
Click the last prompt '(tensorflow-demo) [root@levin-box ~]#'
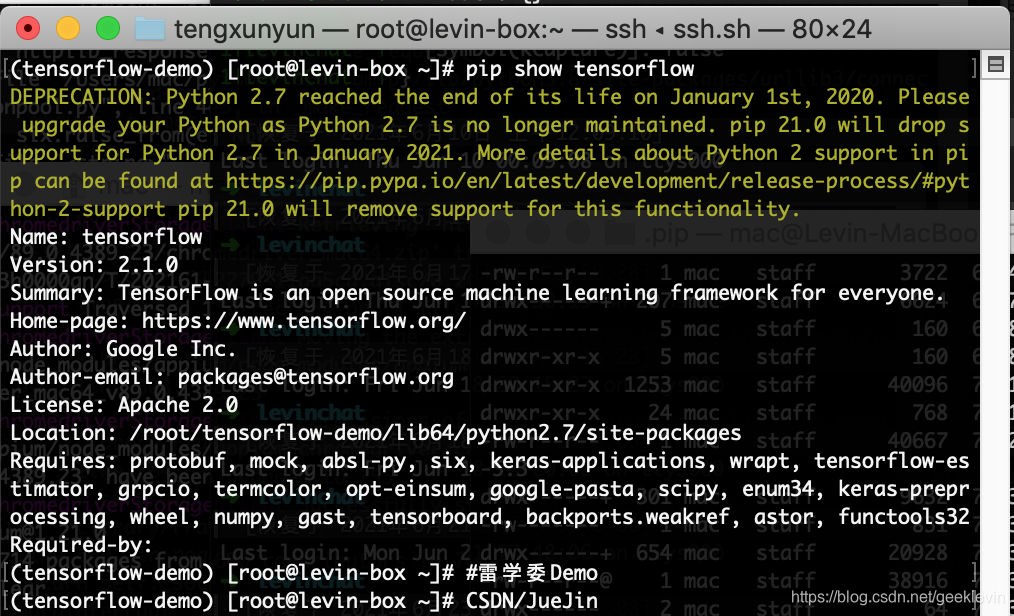click(232, 601)
